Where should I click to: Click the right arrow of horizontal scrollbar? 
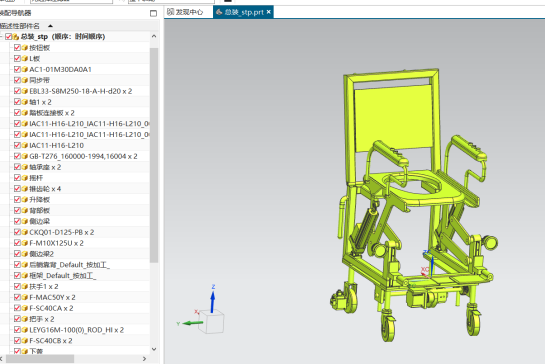tap(145, 358)
